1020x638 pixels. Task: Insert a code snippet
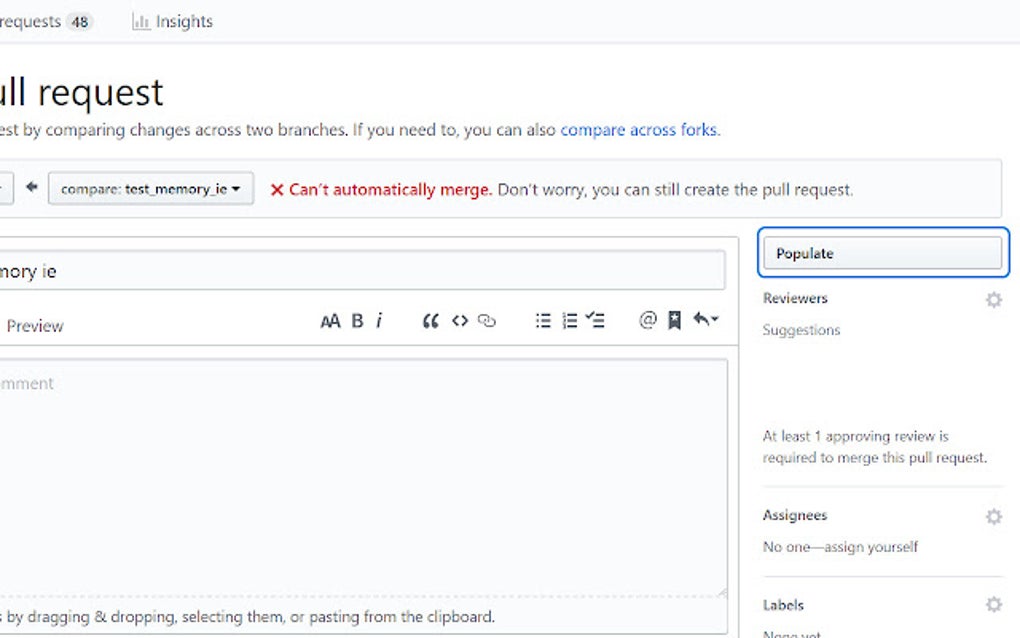pyautogui.click(x=460, y=320)
